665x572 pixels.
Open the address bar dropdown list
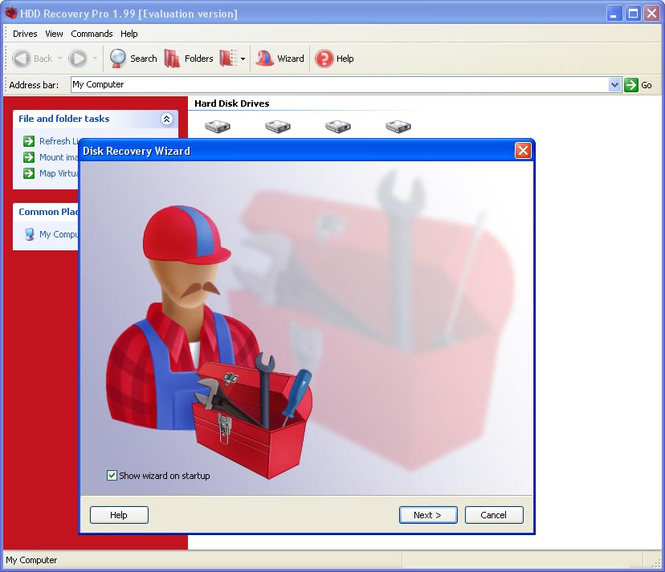[615, 85]
